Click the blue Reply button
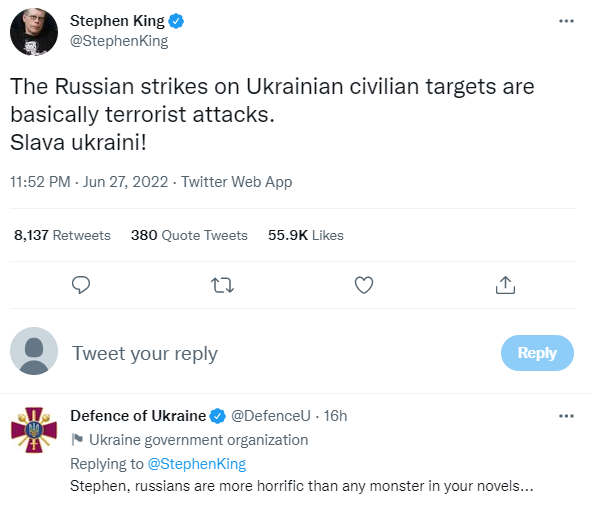592x505 pixels. click(537, 353)
